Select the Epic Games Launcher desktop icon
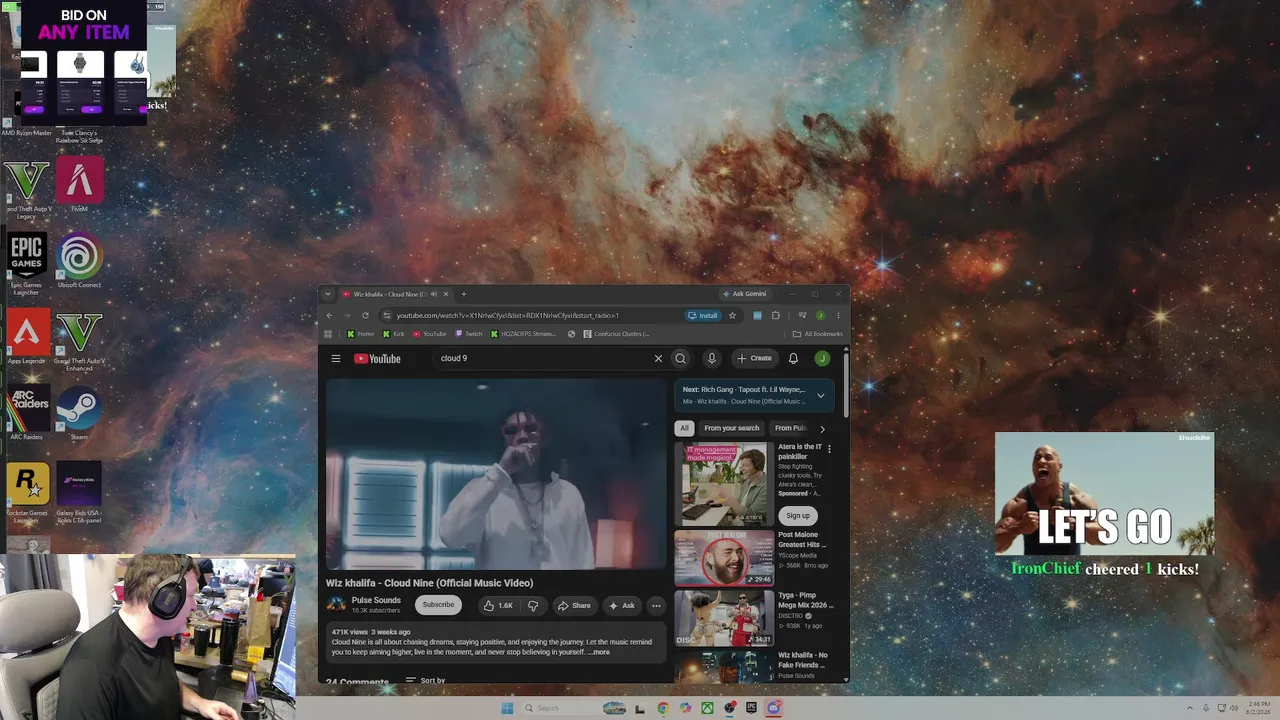The image size is (1280, 720). 27,264
